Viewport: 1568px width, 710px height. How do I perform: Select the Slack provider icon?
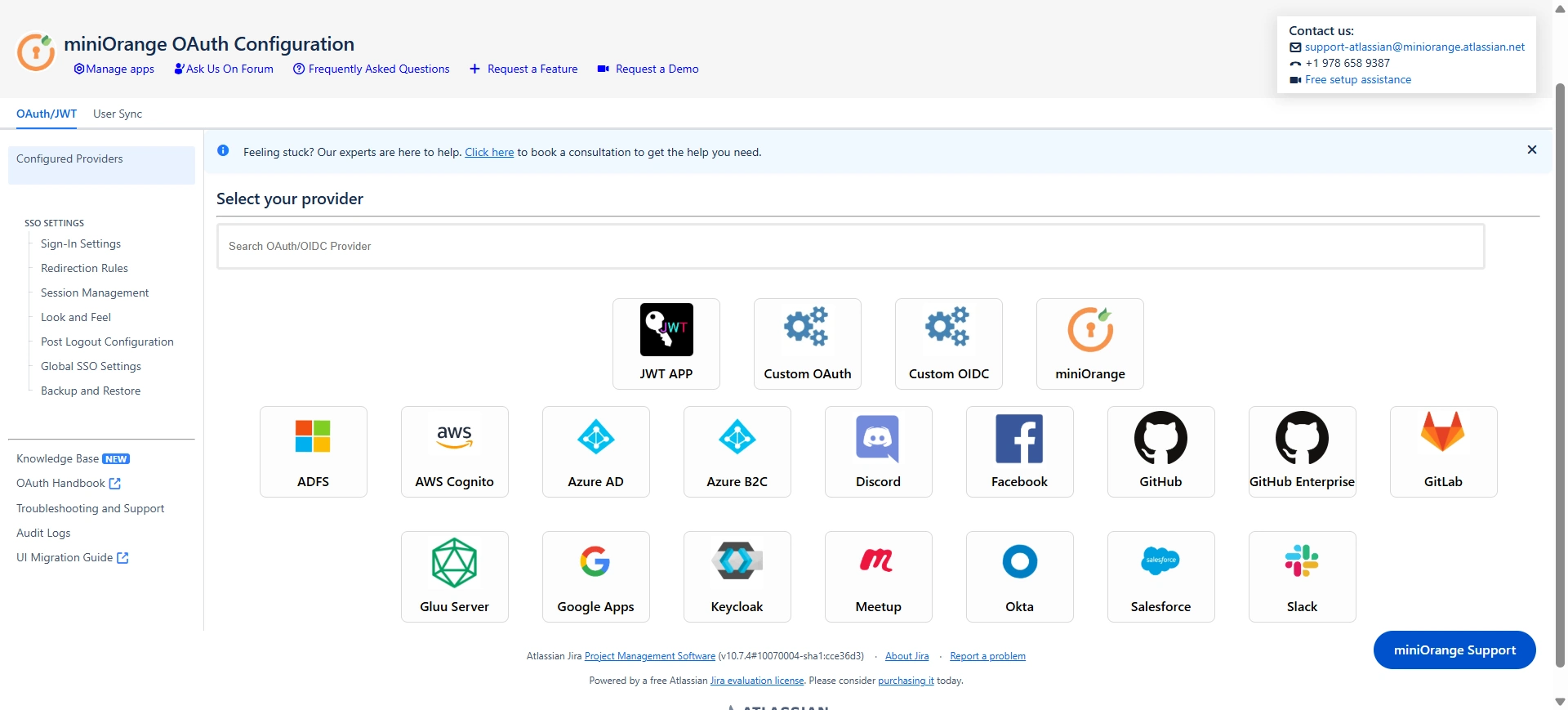pos(1301,561)
